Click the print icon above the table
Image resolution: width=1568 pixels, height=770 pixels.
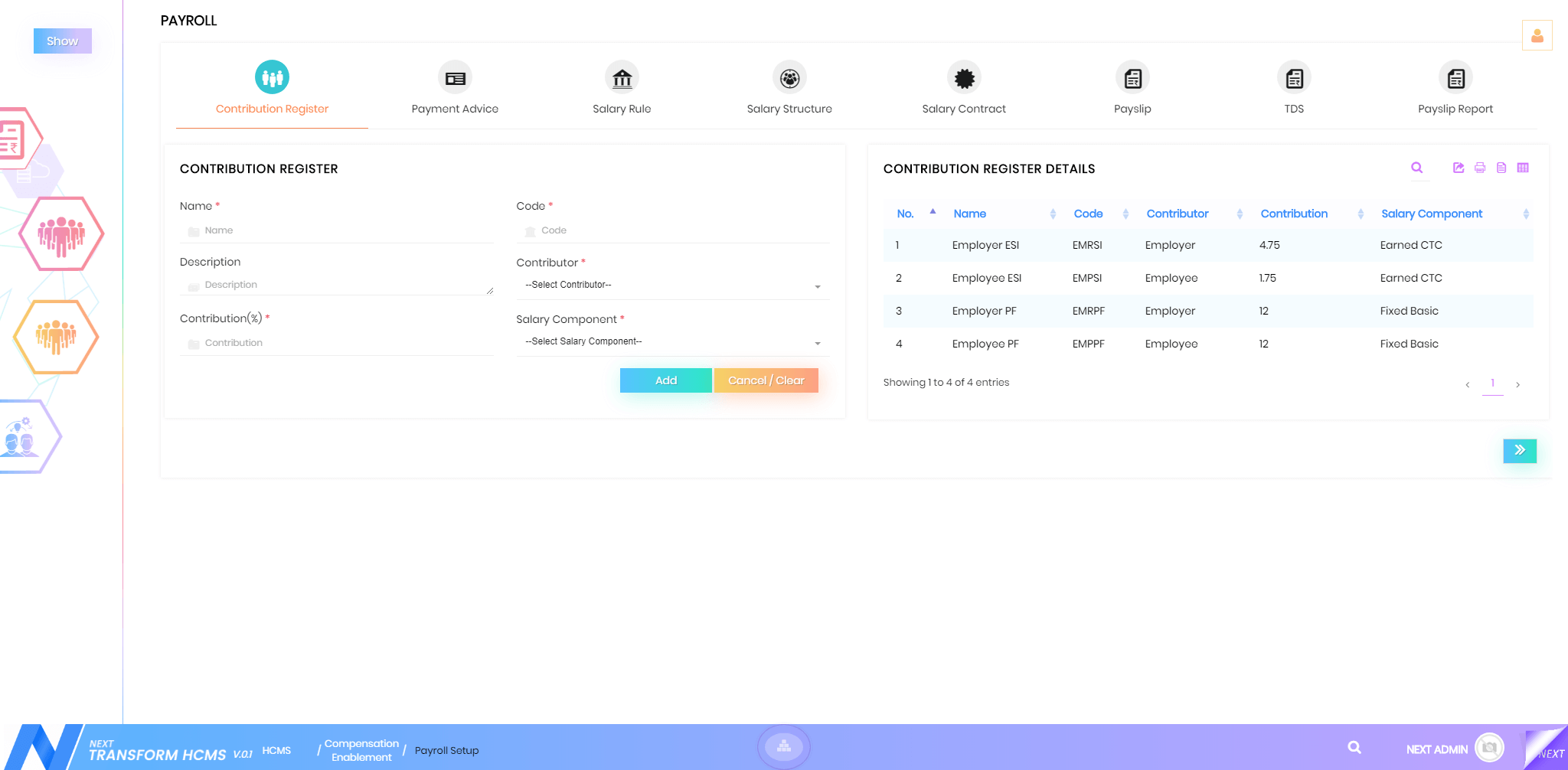(x=1480, y=168)
